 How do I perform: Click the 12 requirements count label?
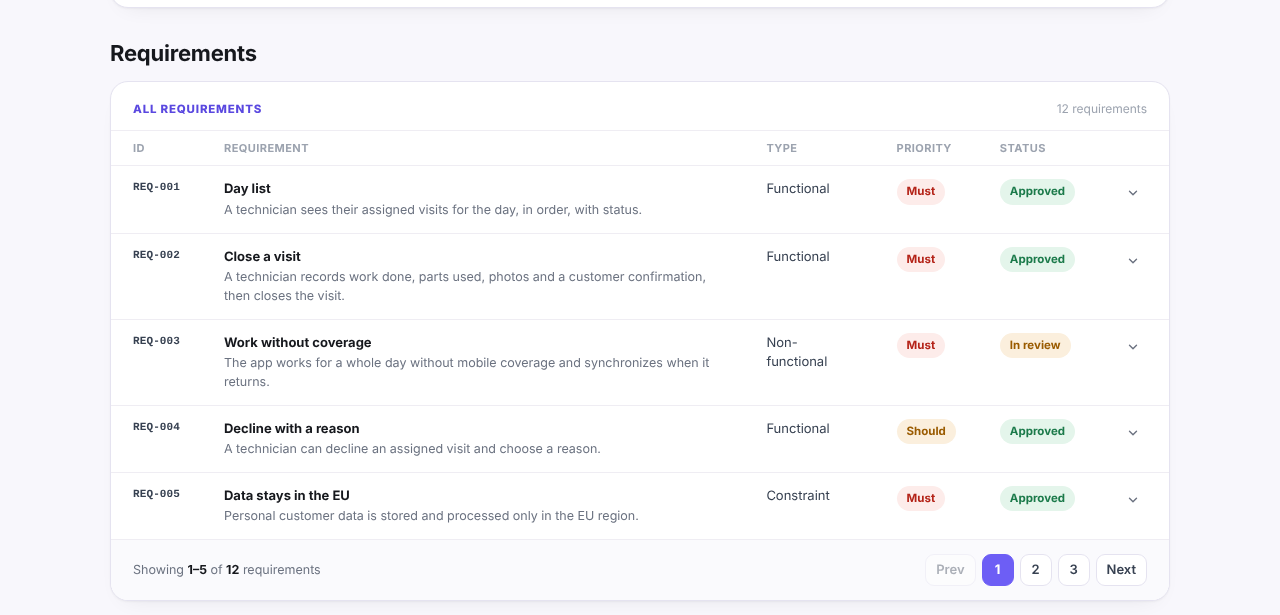(x=1102, y=109)
